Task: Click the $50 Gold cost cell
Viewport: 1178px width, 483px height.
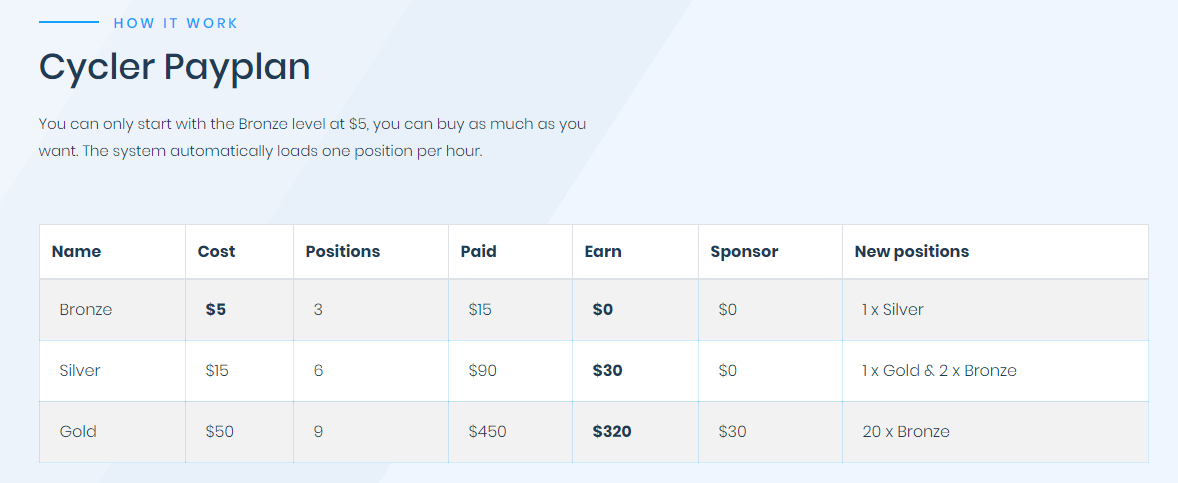Action: click(220, 432)
